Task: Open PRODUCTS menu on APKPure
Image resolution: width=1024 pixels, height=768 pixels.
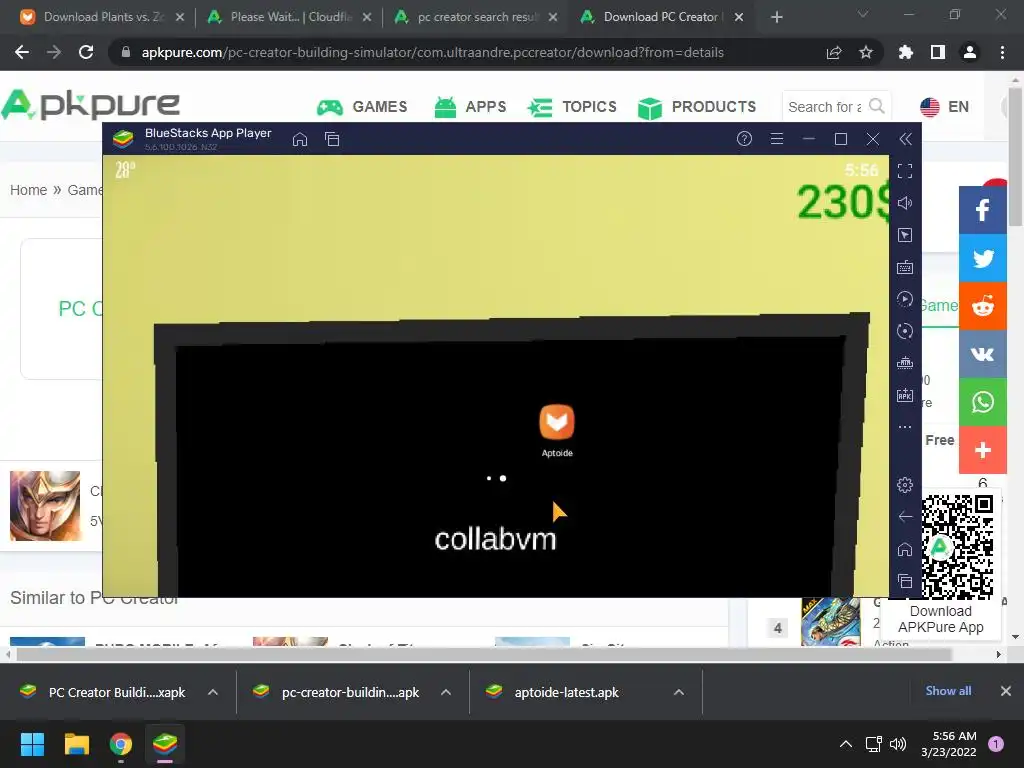Action: [x=697, y=106]
